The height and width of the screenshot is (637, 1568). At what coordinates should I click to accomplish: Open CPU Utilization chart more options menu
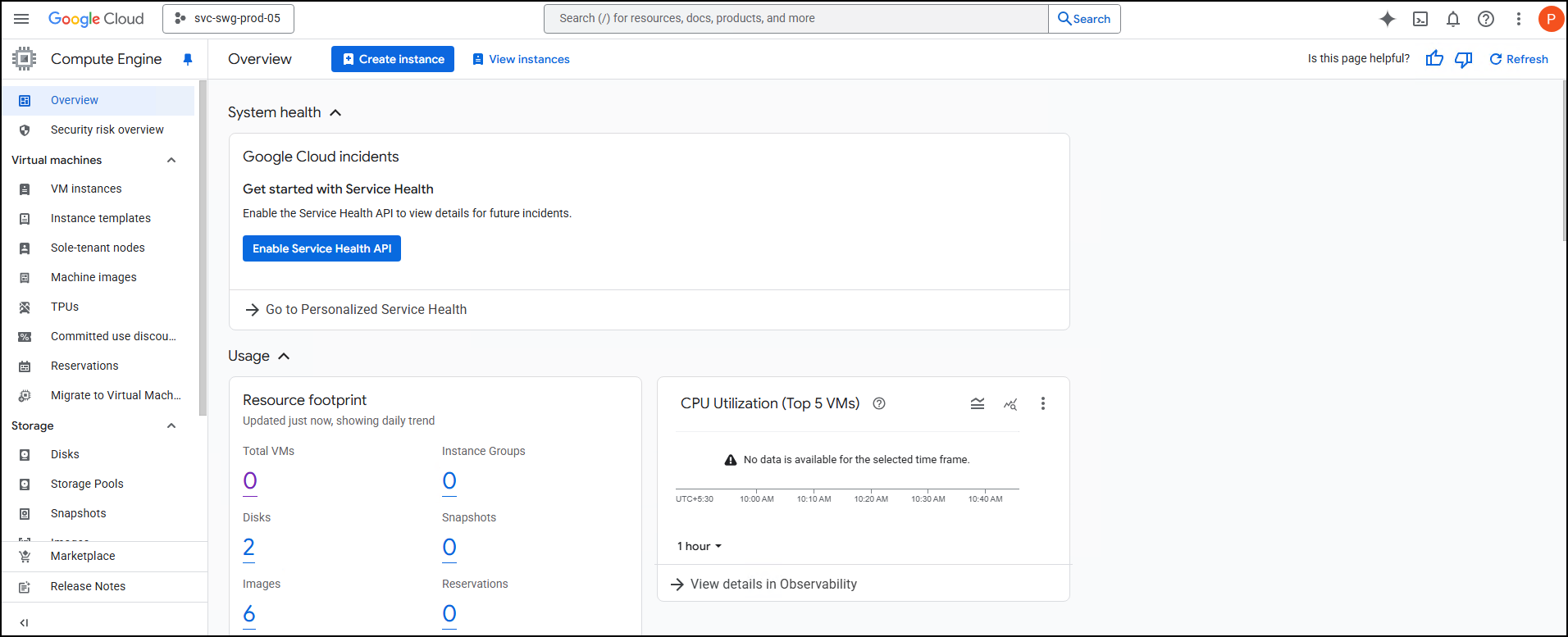(1043, 403)
